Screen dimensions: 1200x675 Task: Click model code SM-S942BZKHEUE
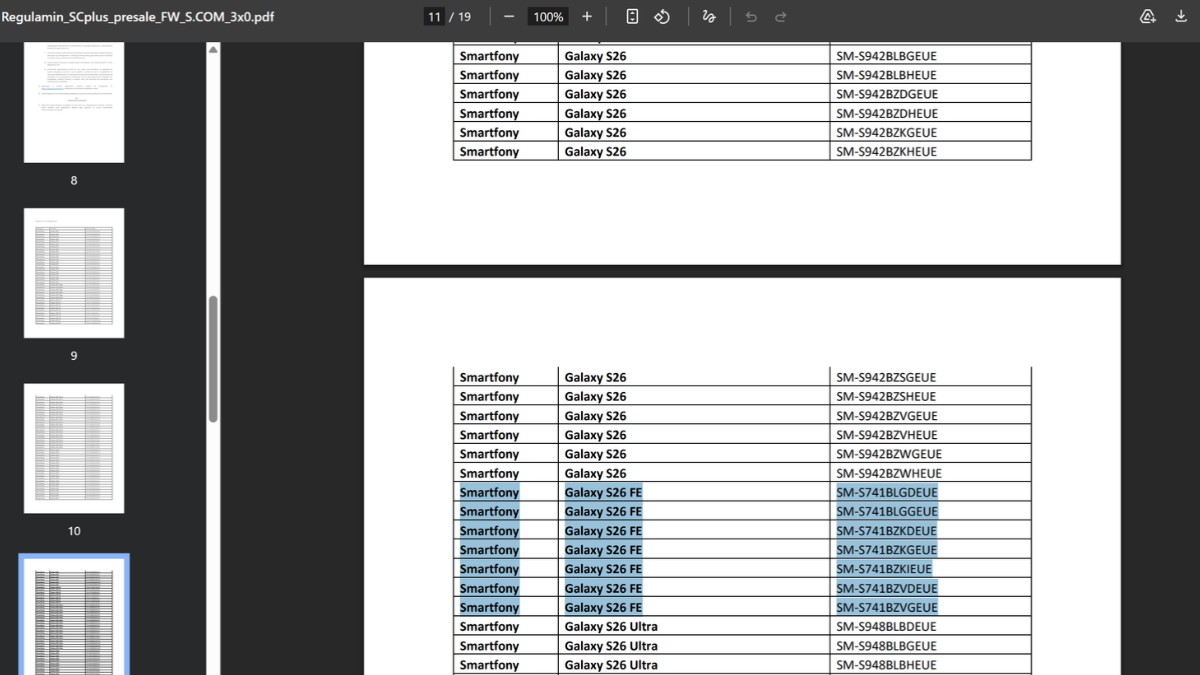coord(886,151)
